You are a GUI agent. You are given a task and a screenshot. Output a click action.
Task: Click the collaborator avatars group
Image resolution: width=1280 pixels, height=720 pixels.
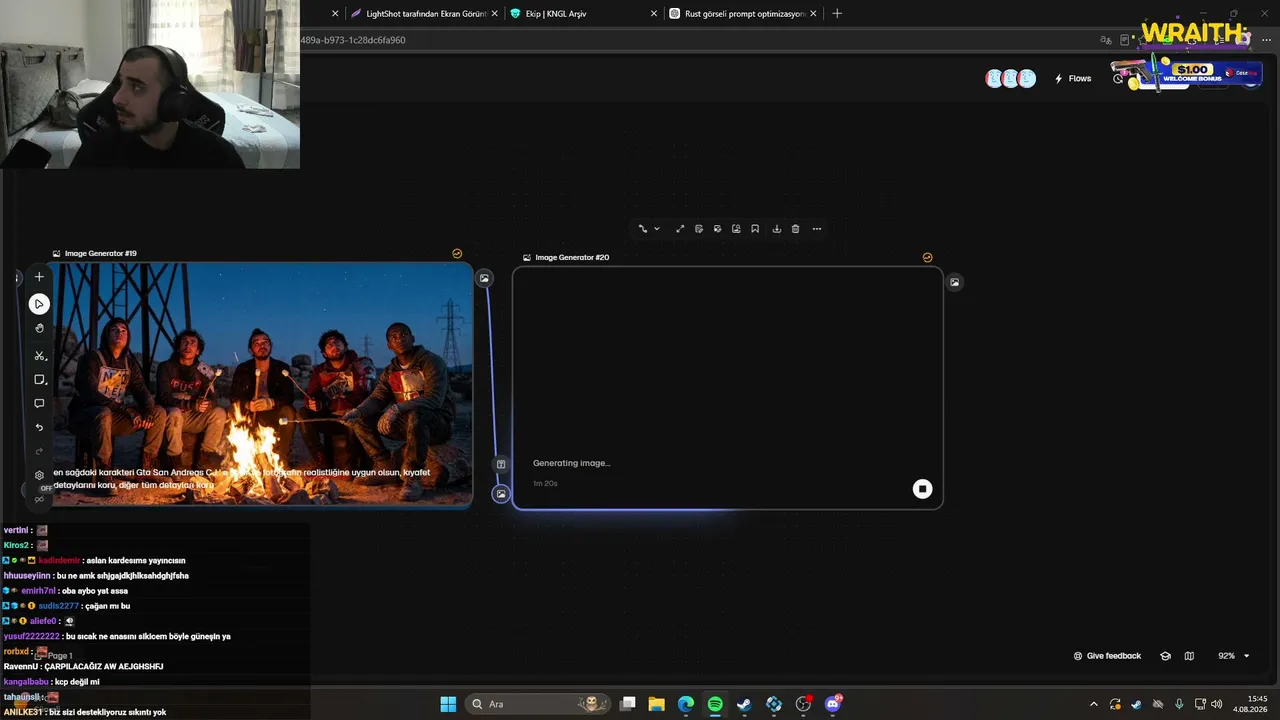tap(1011, 79)
